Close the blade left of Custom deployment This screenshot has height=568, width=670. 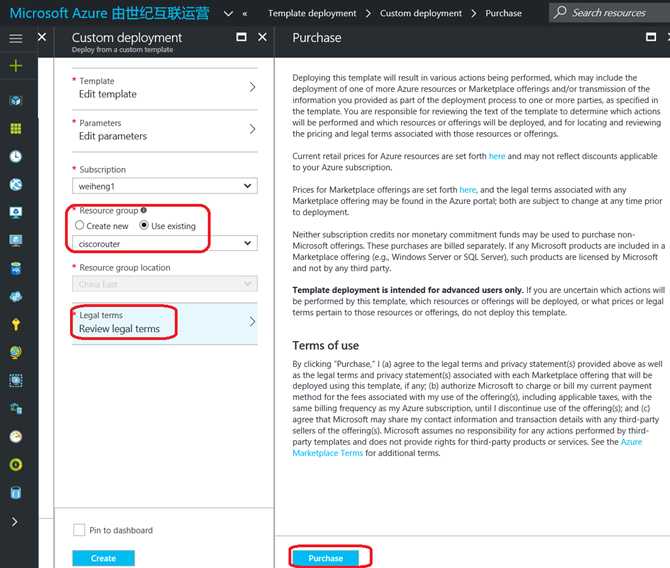coord(42,37)
